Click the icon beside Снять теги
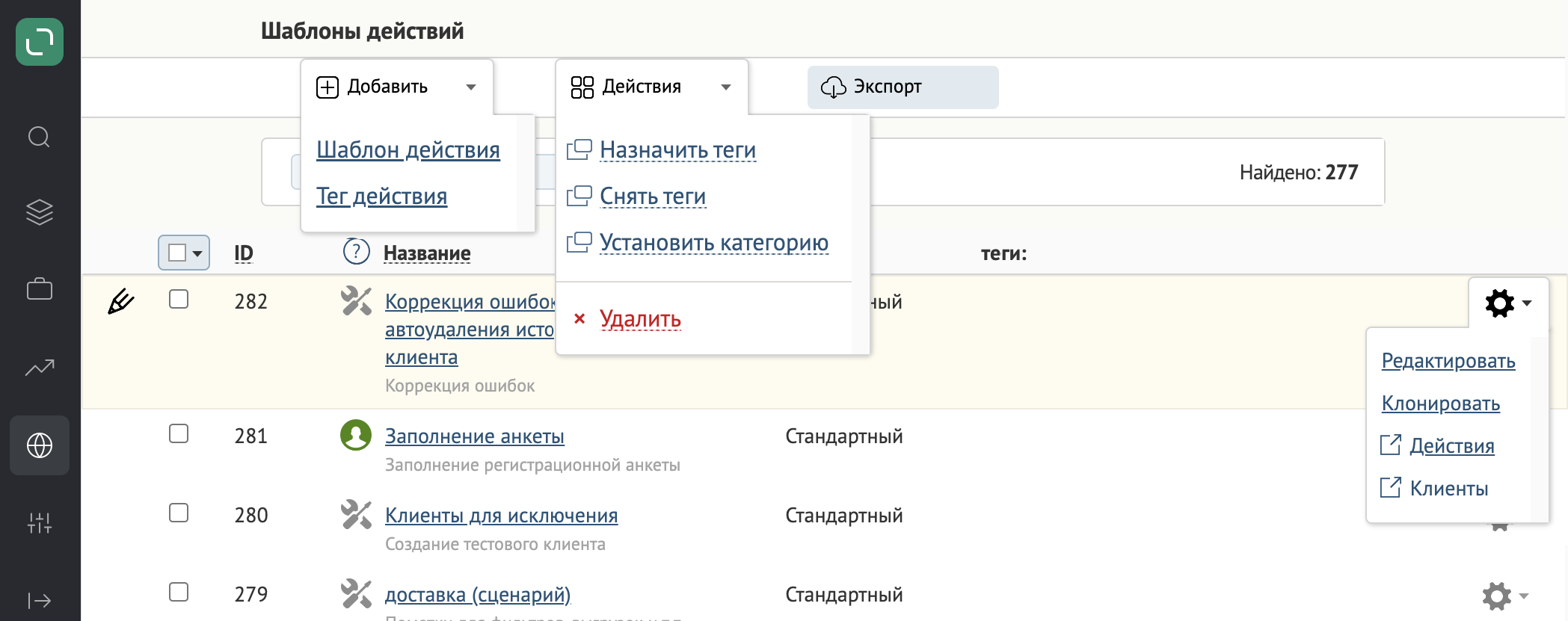Image resolution: width=1568 pixels, height=621 pixels. pos(579,196)
